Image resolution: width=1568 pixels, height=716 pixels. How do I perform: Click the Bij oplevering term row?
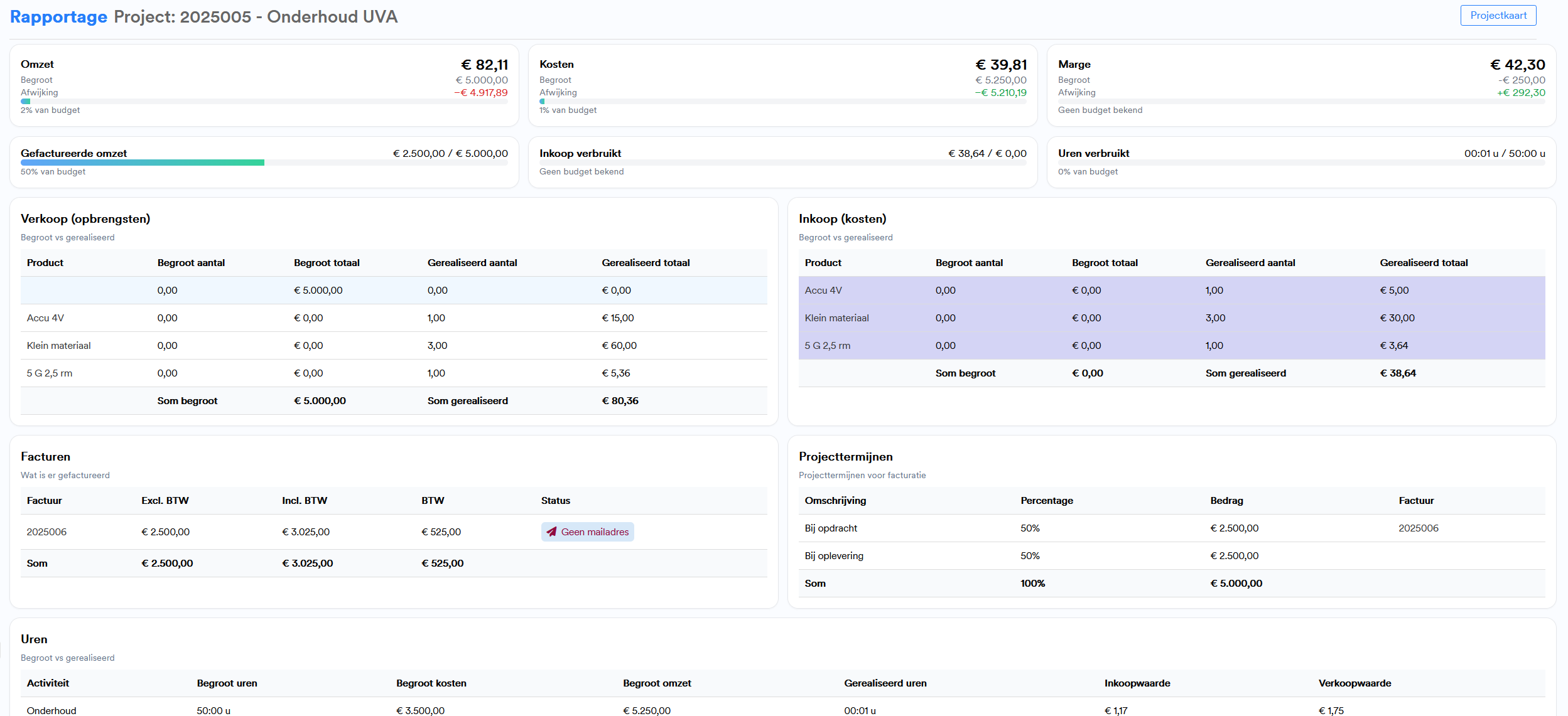pos(834,556)
